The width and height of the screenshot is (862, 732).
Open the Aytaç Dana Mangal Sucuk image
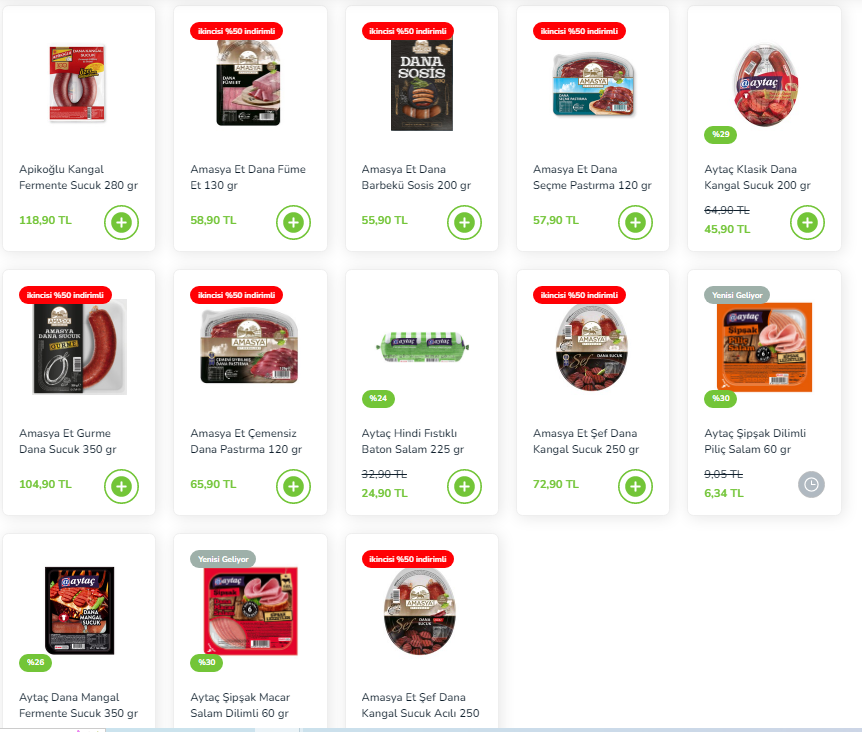(80, 610)
